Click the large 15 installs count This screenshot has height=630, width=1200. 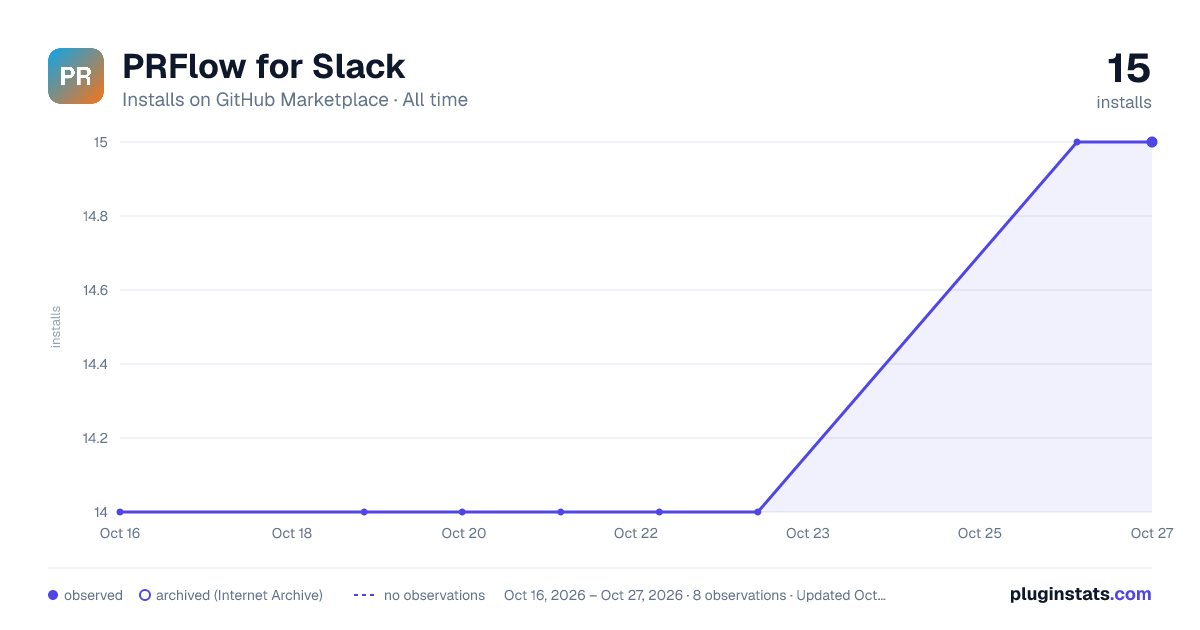point(1129,69)
